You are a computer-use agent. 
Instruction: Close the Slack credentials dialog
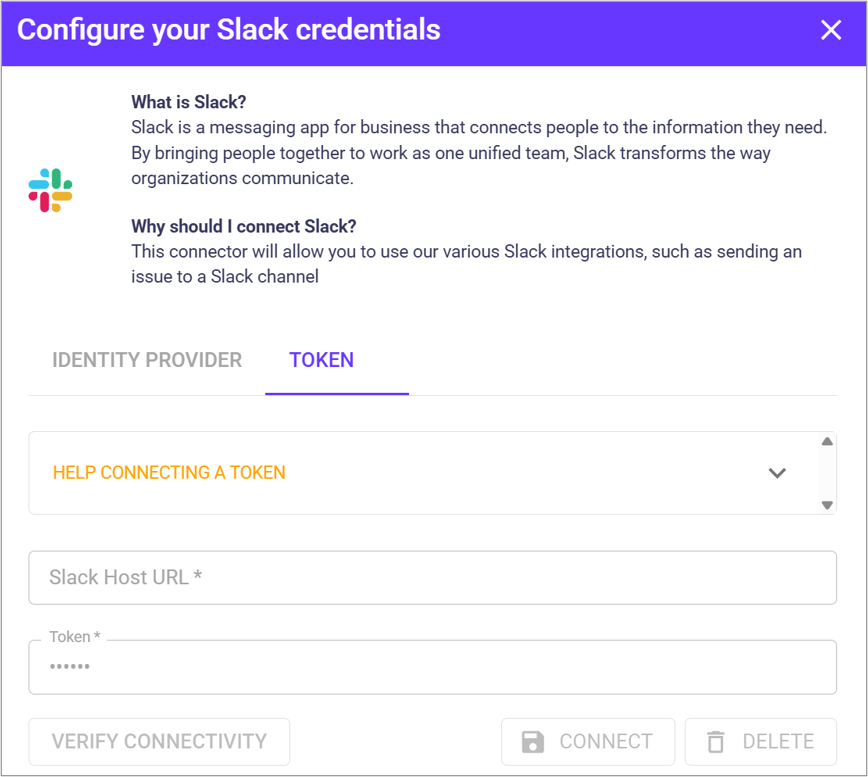click(831, 30)
